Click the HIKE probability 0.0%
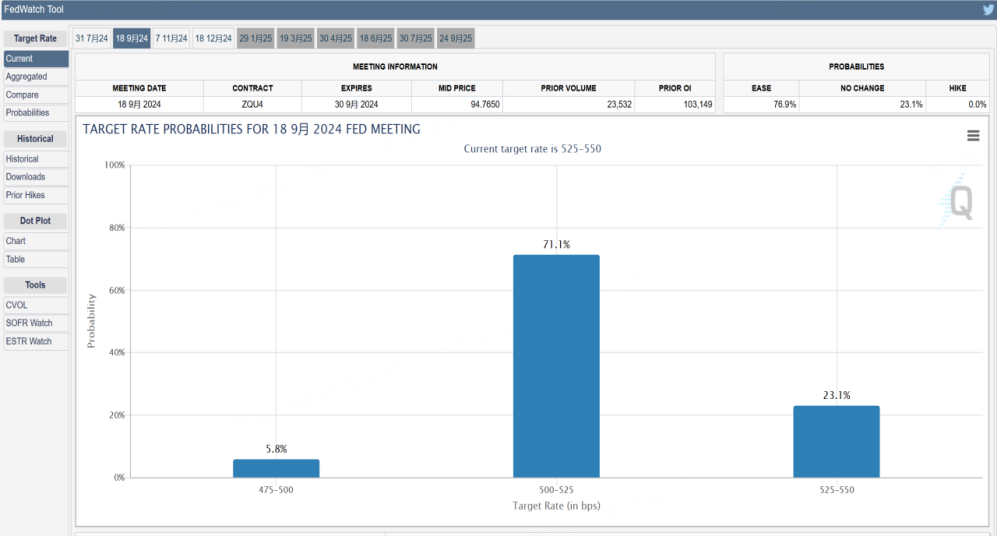Image resolution: width=1000 pixels, height=538 pixels. 977,105
